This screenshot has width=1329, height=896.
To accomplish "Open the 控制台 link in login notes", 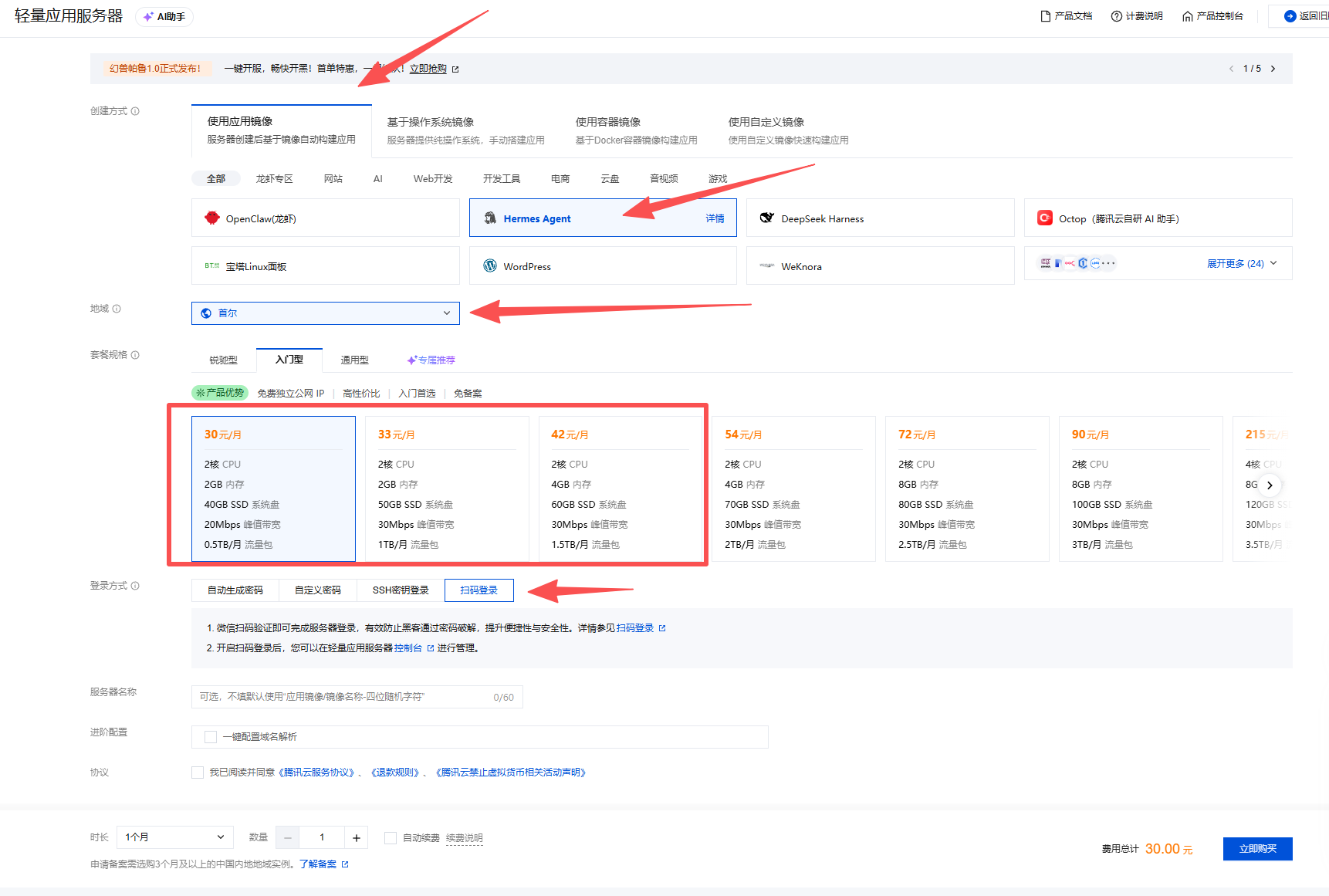I will 408,648.
